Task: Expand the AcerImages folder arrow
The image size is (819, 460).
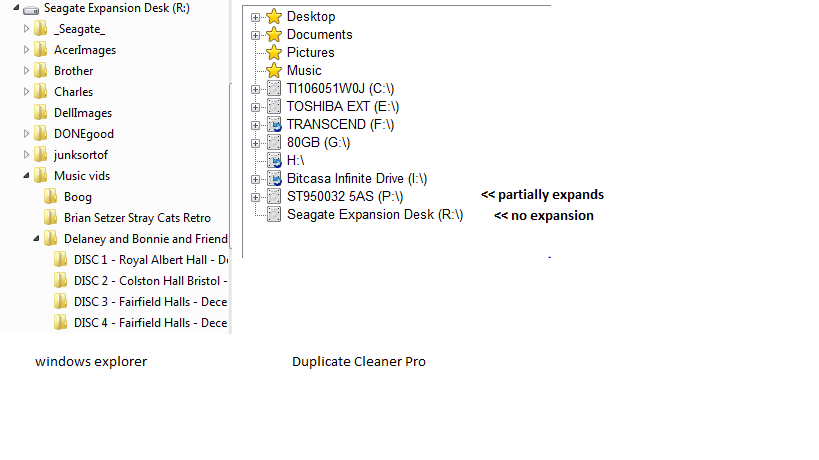Action: click(x=27, y=50)
